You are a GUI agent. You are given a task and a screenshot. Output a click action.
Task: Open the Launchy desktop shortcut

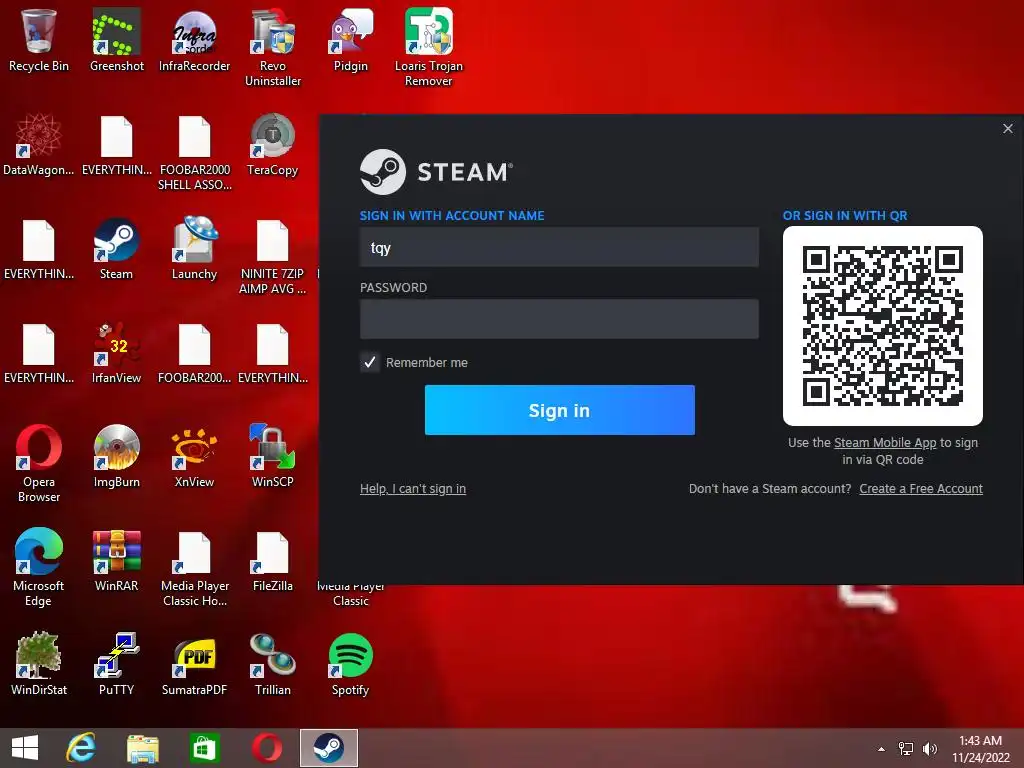pyautogui.click(x=195, y=248)
